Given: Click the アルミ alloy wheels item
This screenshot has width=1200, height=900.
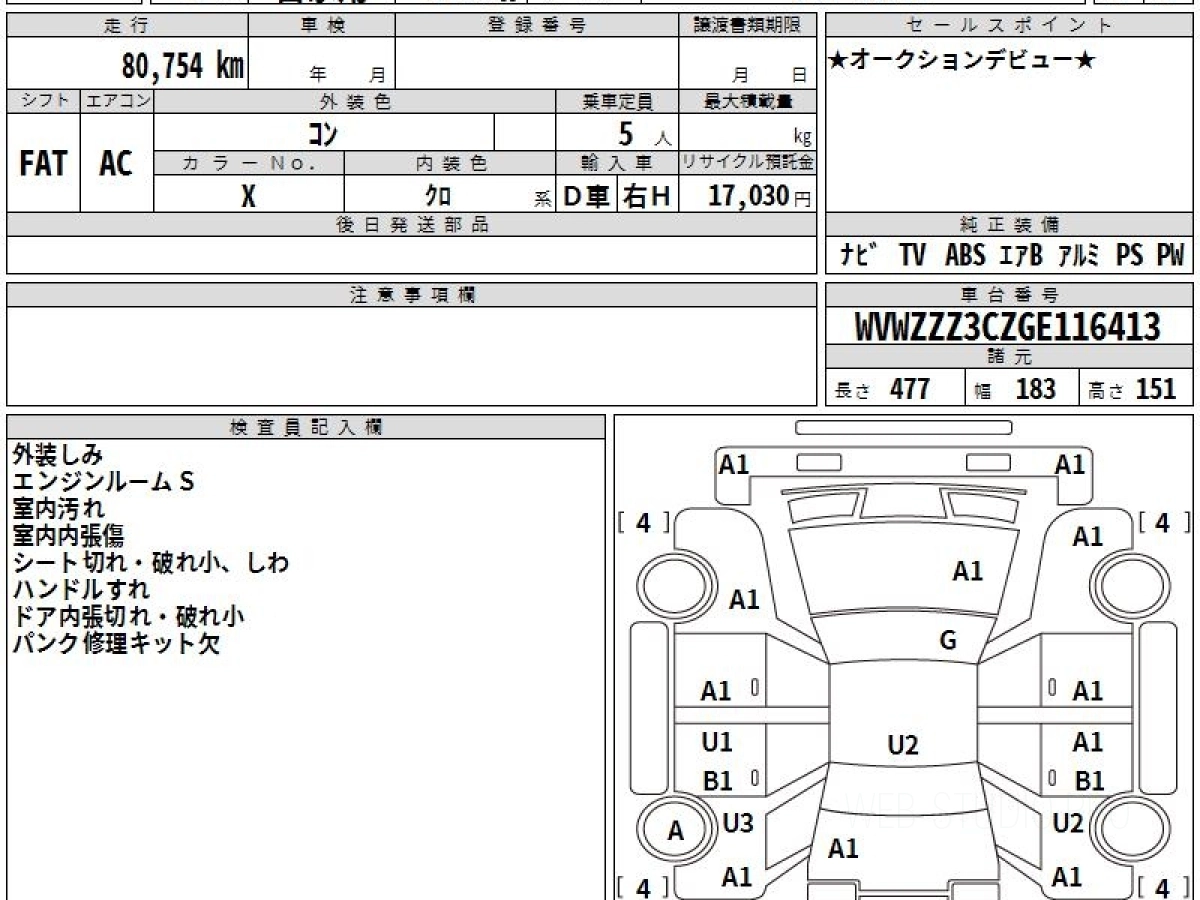Looking at the screenshot, I should tap(1079, 256).
